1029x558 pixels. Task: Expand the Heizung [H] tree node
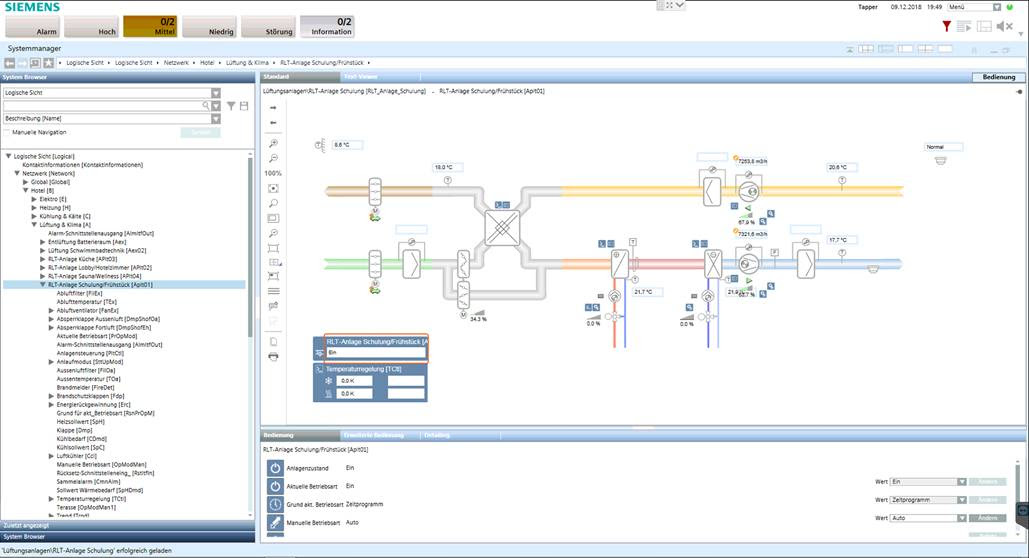[32, 207]
